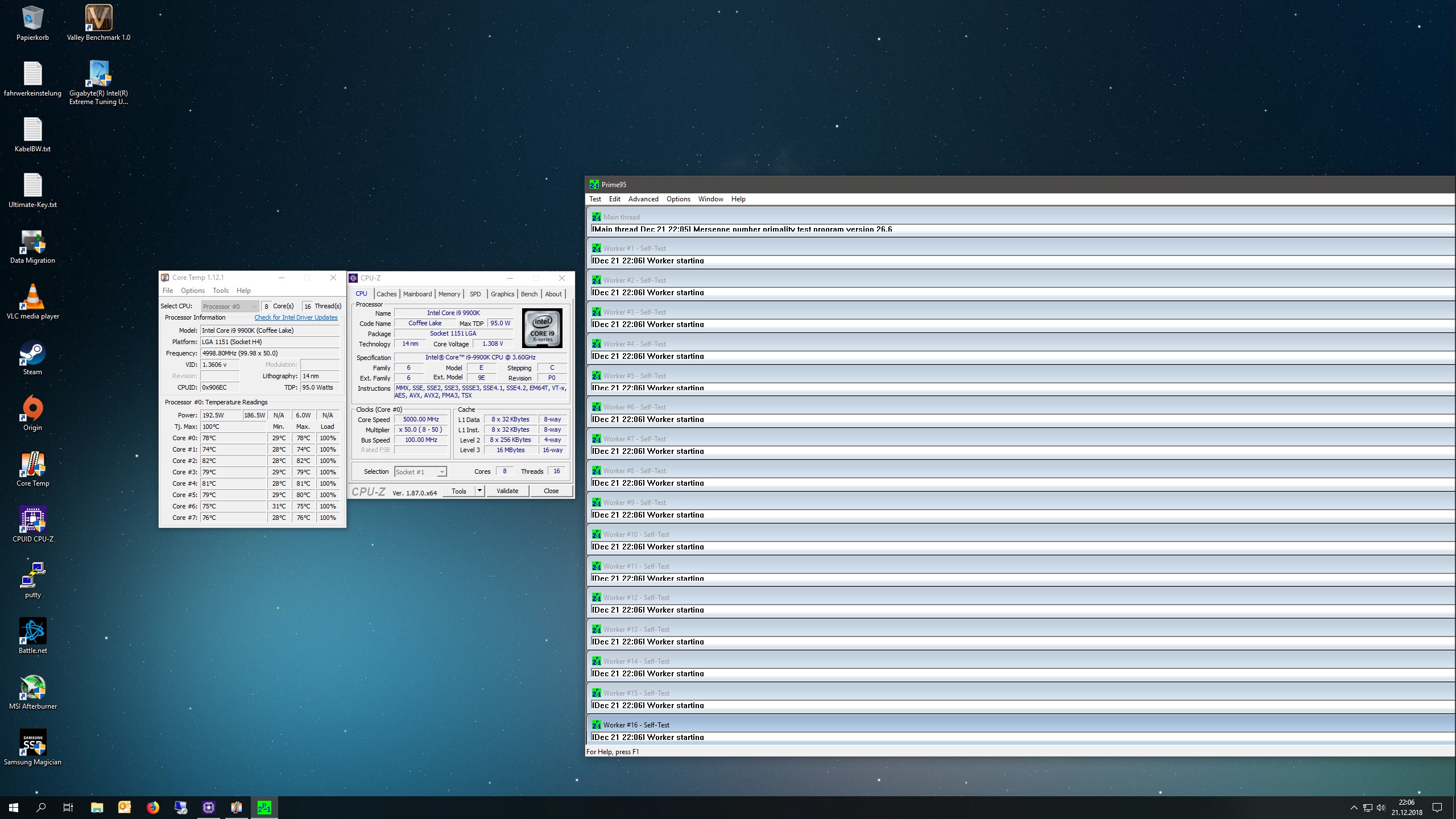Click Check for Intel Driver Updates link
The image size is (1456, 819).
pos(296,317)
